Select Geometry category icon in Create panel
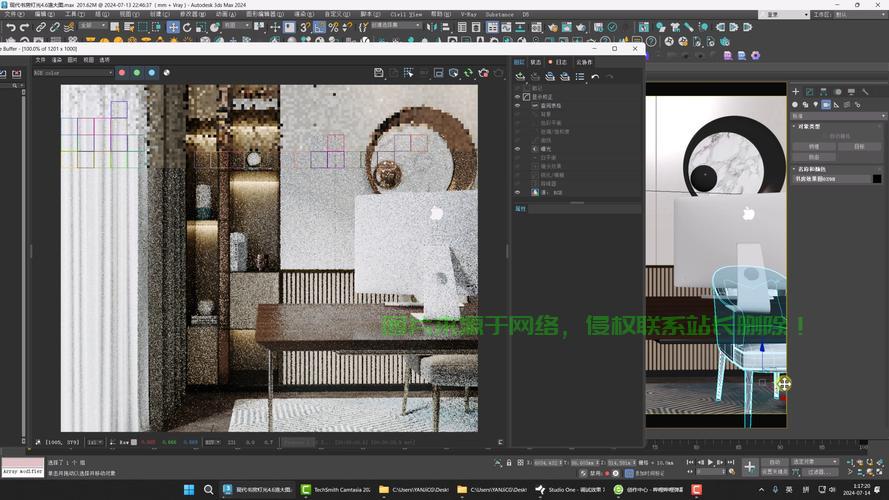Screen dimensions: 889x500 pyautogui.click(x=795, y=105)
